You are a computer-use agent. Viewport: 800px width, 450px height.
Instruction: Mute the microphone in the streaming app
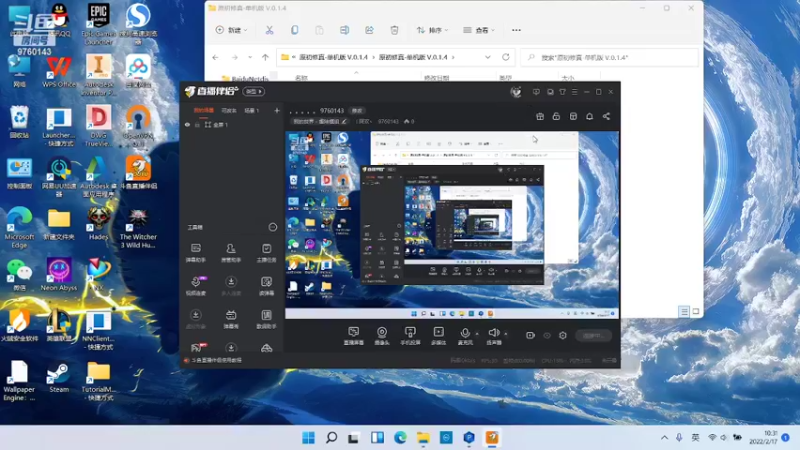point(465,336)
